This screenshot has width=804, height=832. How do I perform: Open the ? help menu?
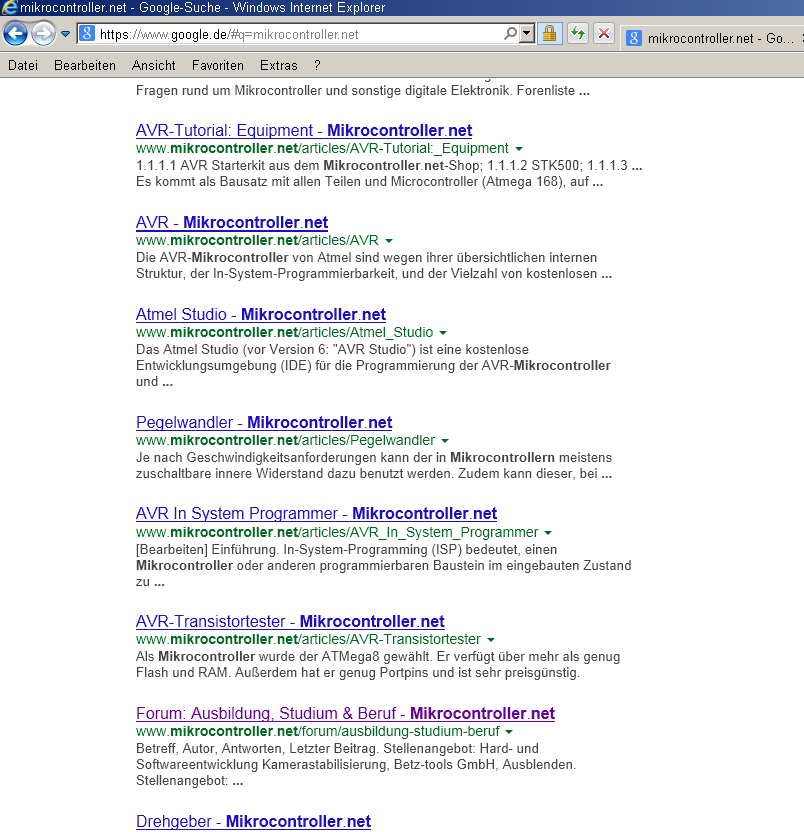coord(317,65)
